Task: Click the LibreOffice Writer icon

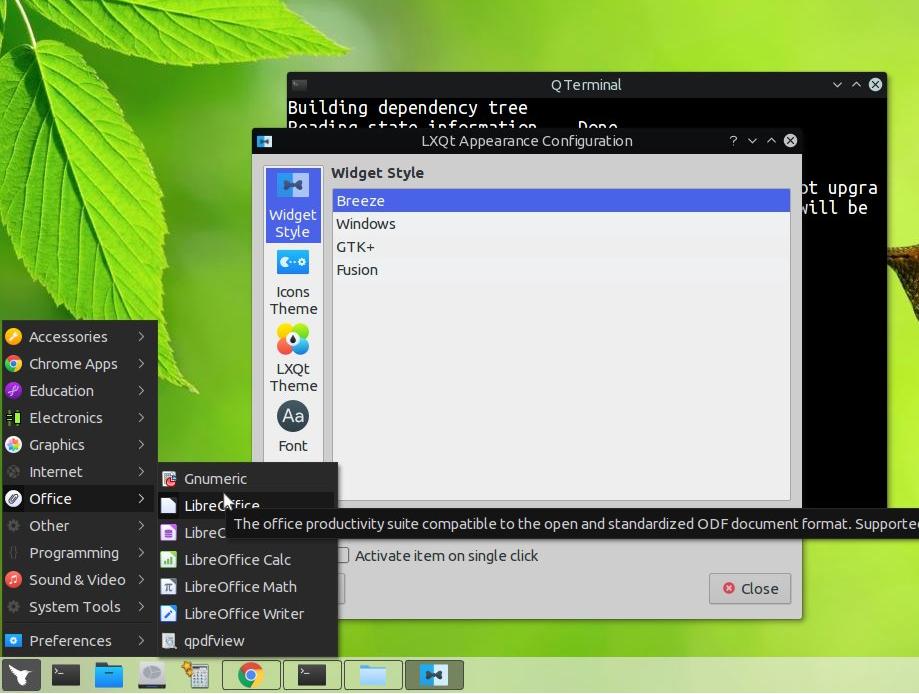Action: pos(169,613)
